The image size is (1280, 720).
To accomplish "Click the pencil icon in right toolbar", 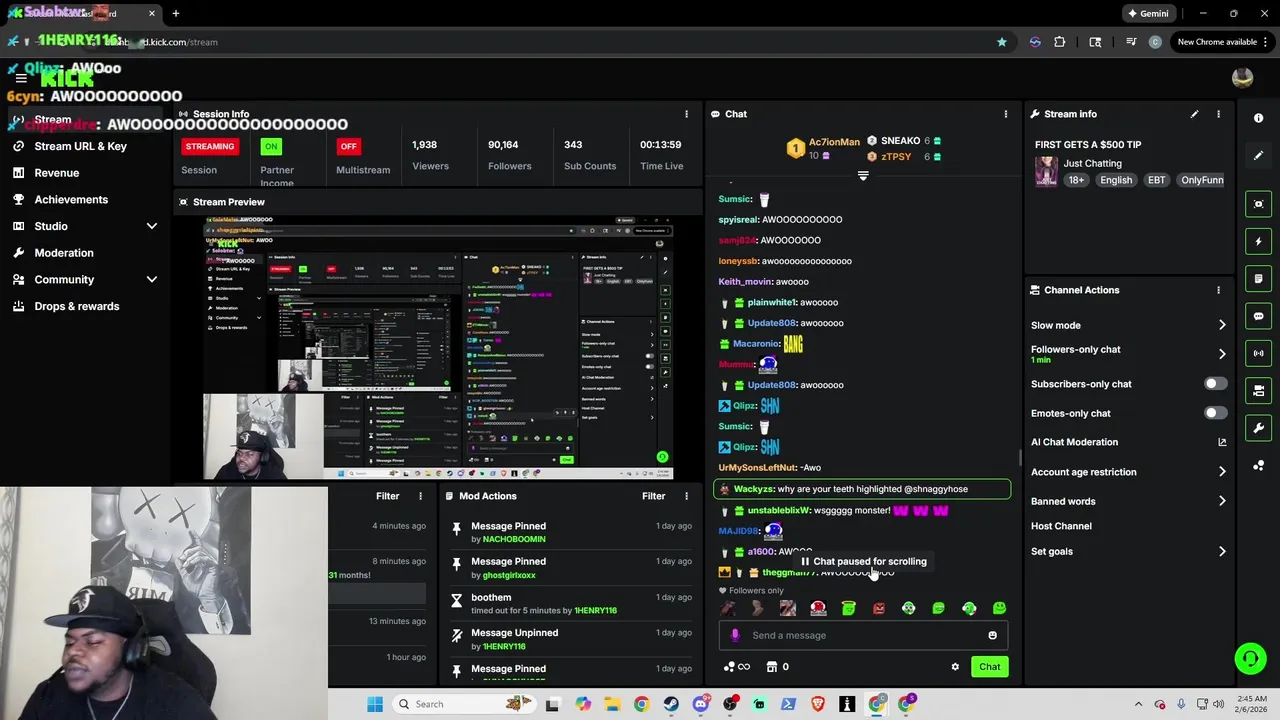I will click(1259, 155).
